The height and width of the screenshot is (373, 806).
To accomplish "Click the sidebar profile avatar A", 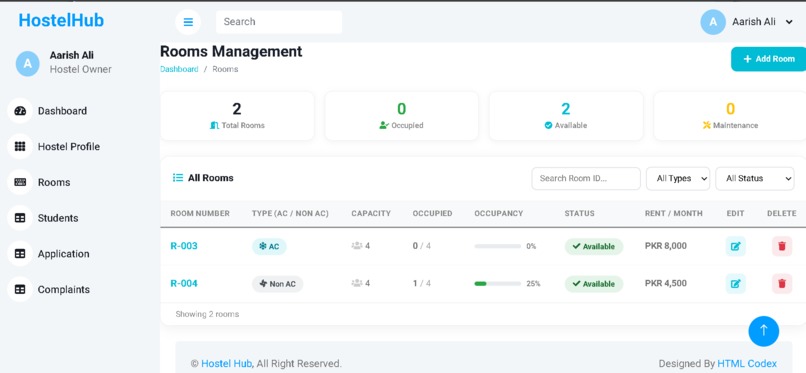I will point(28,64).
